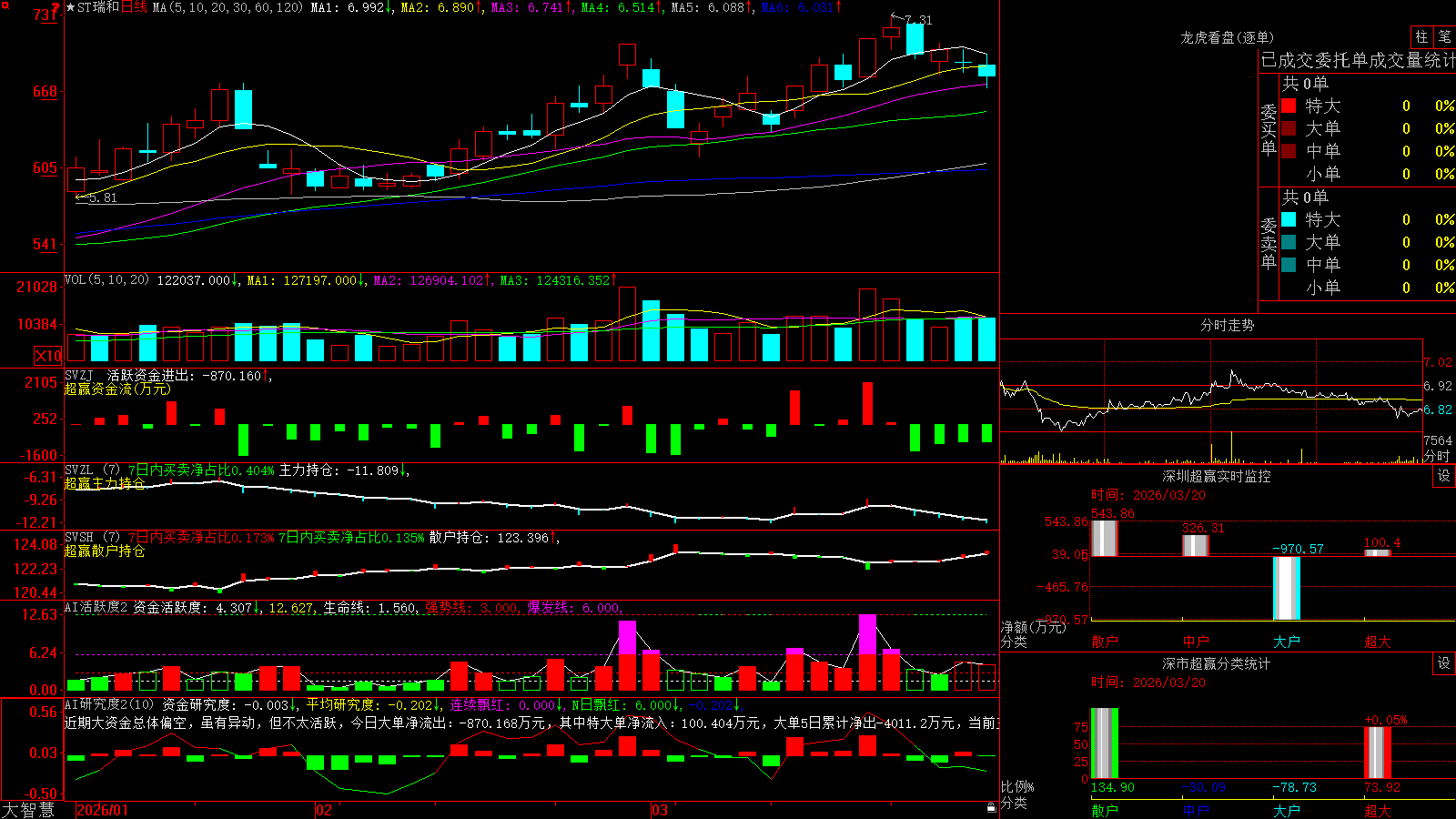Click the 龙虎看盘(逐单) panel title
This screenshot has width=1456, height=819.
point(1228,37)
